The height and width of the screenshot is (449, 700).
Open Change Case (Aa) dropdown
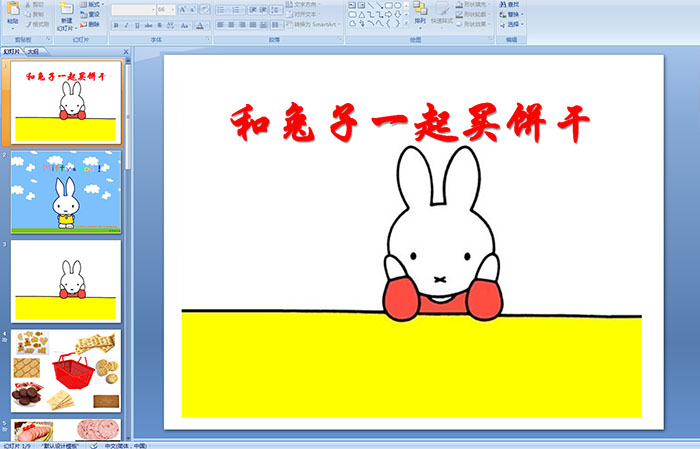point(185,25)
